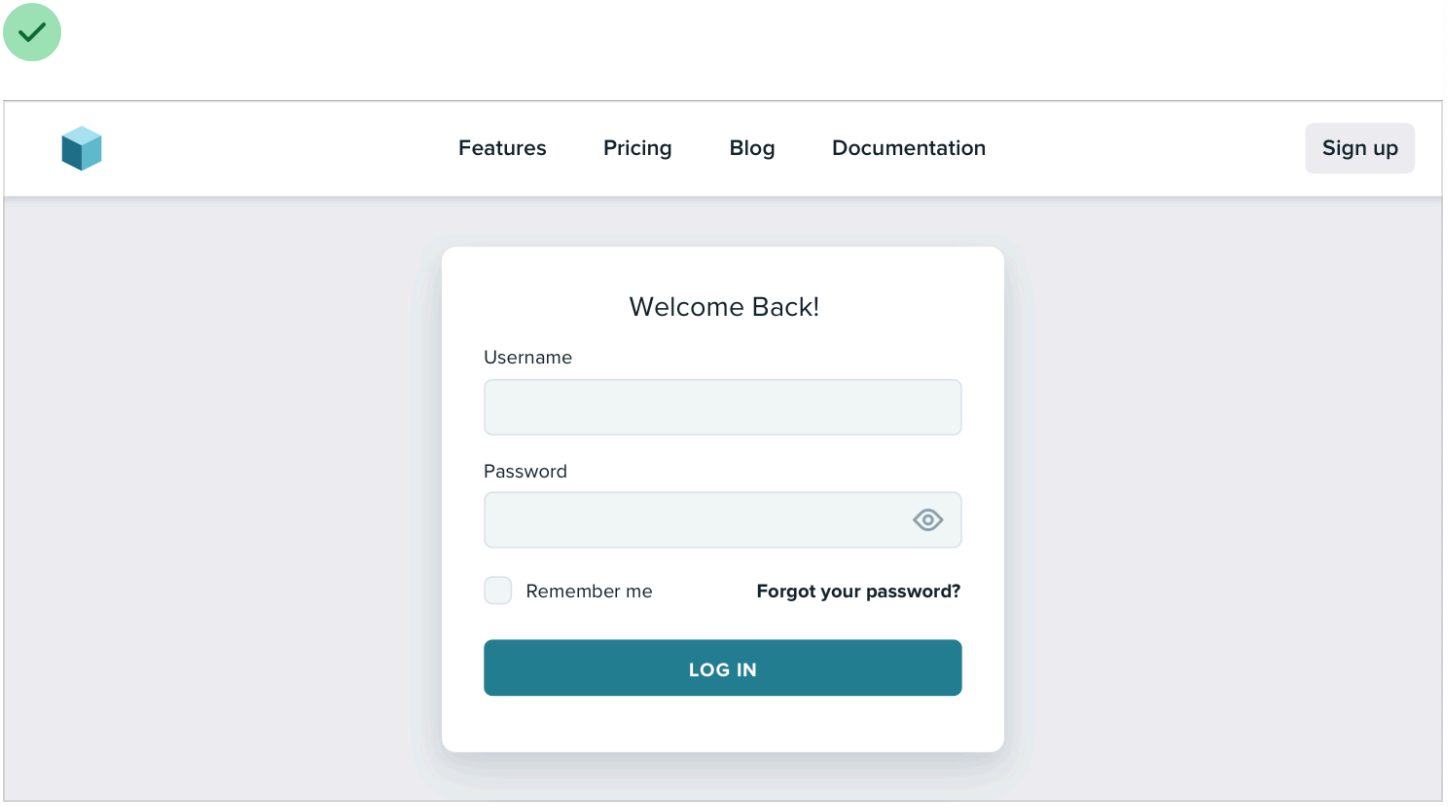Click the Username field label
This screenshot has height=806, width=1448.
(528, 357)
